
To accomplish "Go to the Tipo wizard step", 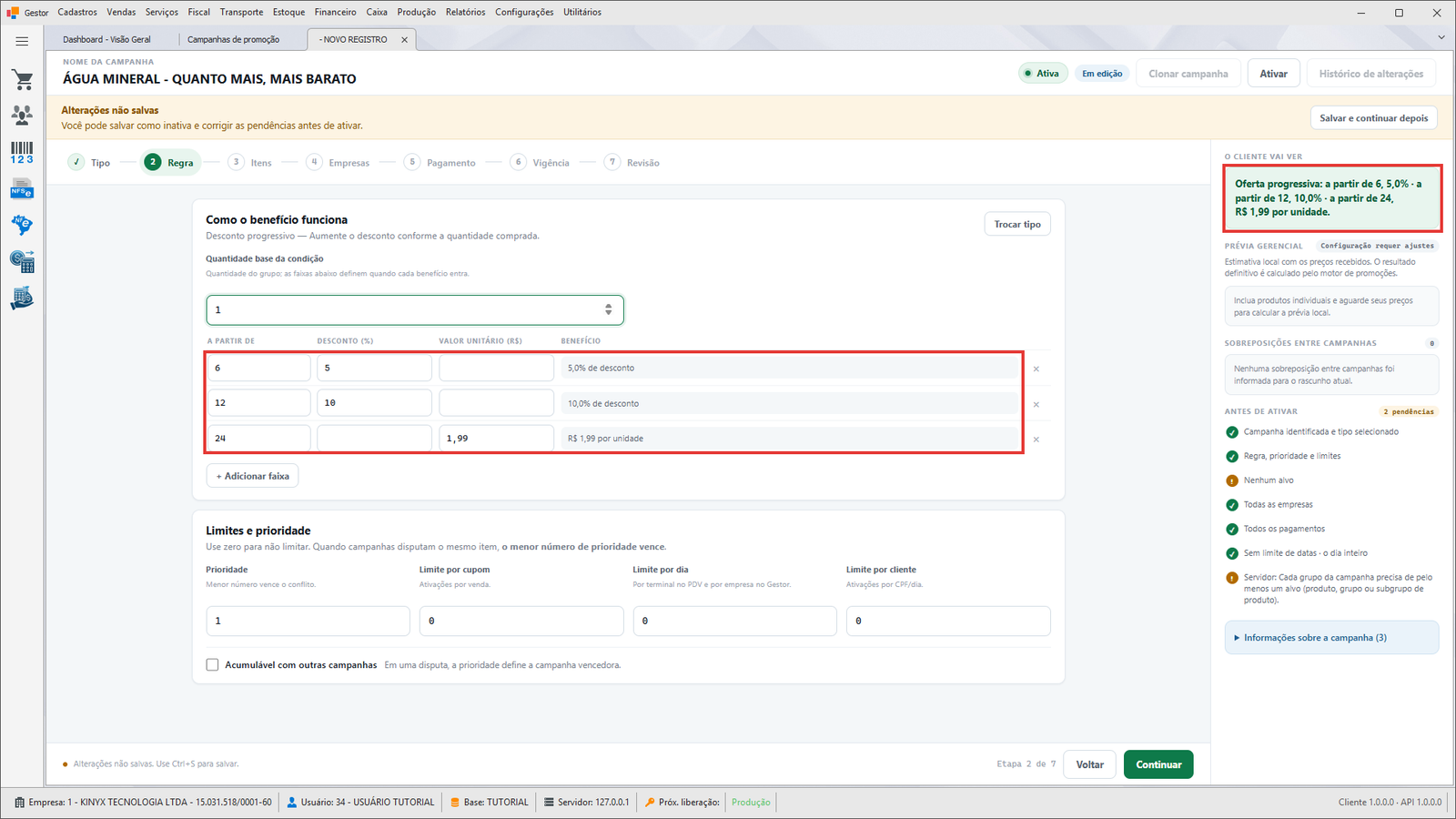I will 89,162.
